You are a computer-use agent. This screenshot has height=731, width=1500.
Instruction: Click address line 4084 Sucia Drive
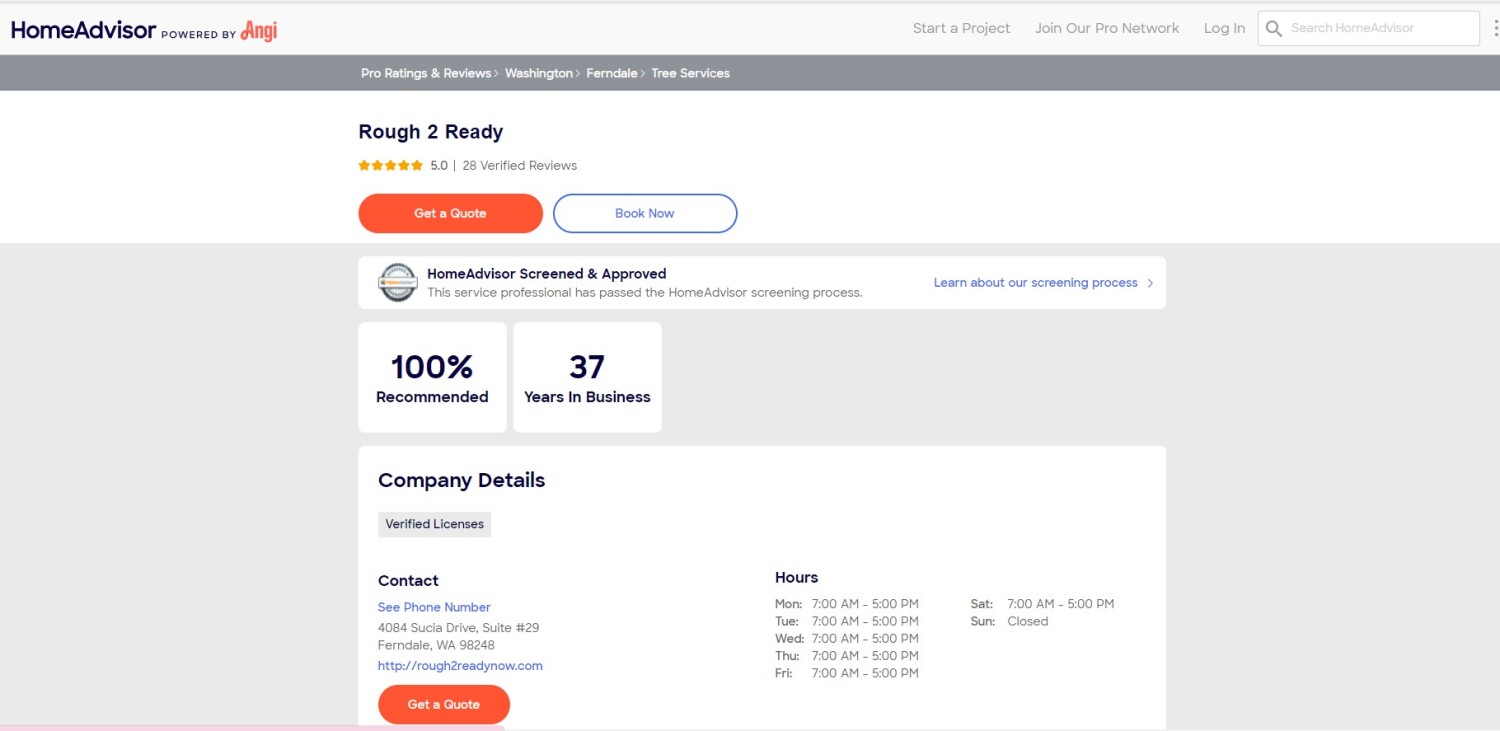pyautogui.click(x=458, y=628)
